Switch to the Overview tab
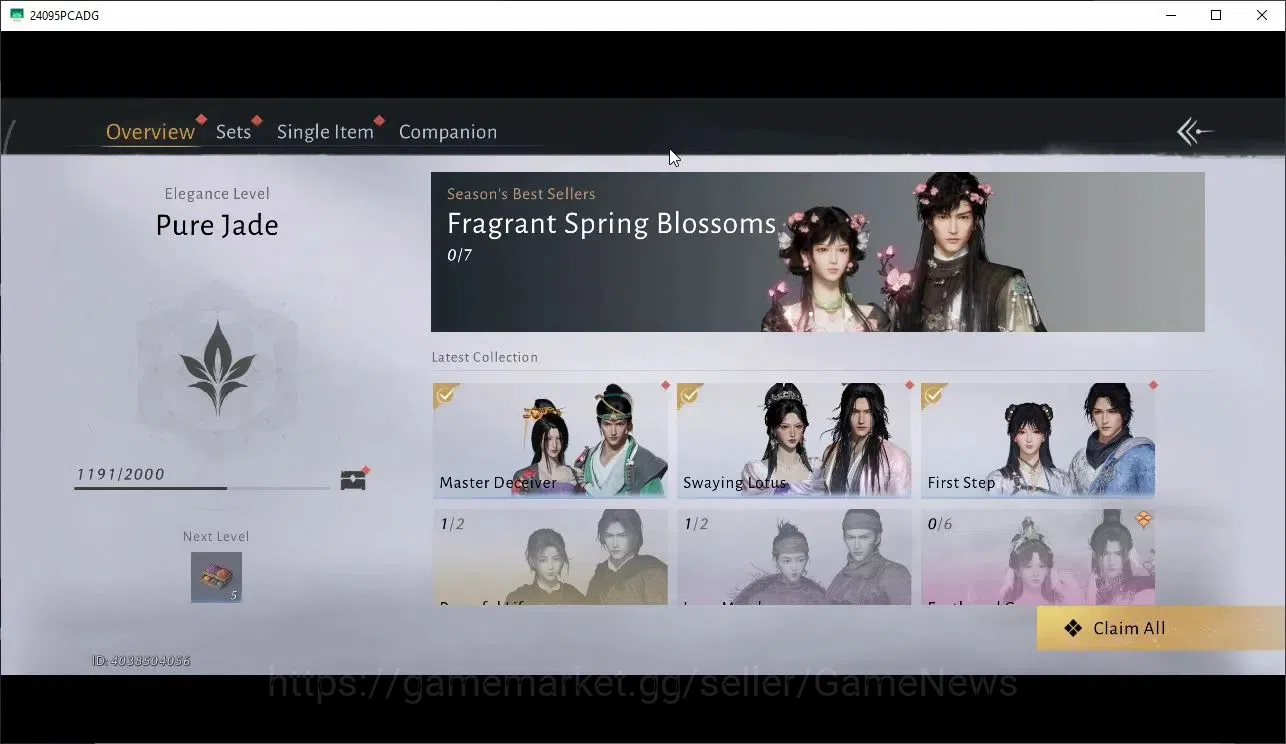The image size is (1286, 744). 150,132
